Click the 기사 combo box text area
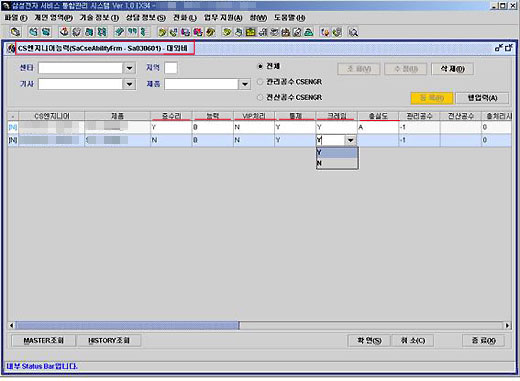 pos(80,84)
